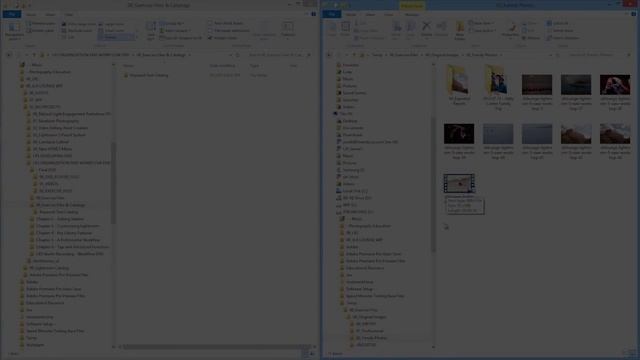Viewport: 640px width, 360px height.
Task: Click Select none in right window ribbon
Action: (561, 31)
